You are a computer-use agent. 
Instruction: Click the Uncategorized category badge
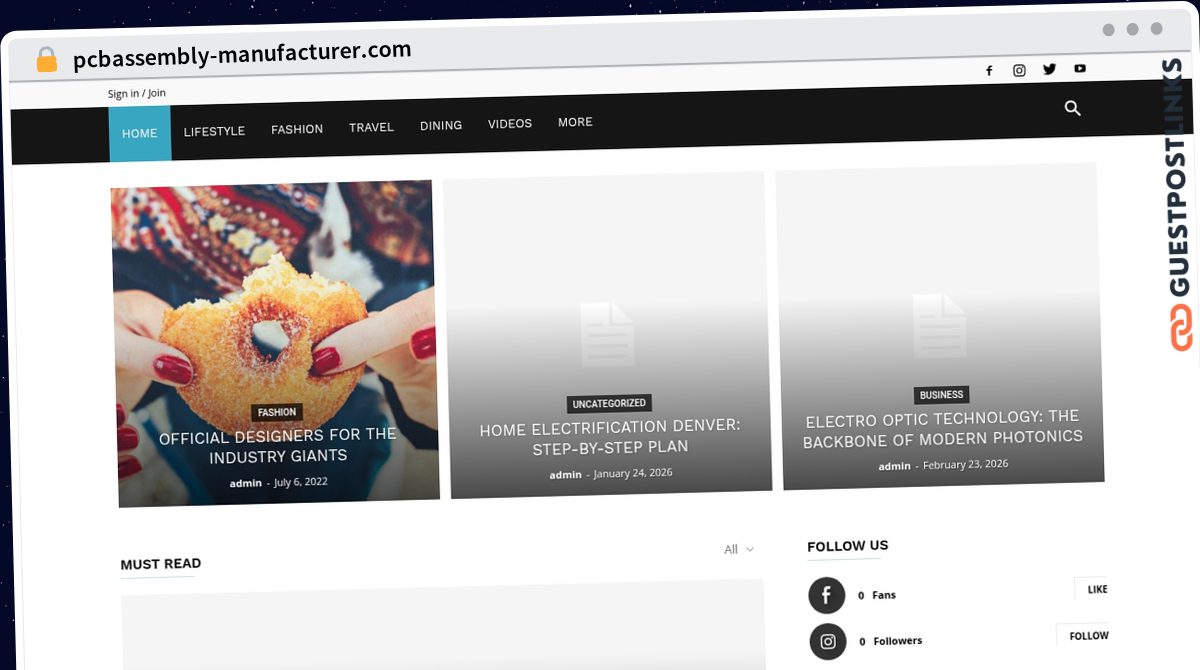[x=609, y=403]
